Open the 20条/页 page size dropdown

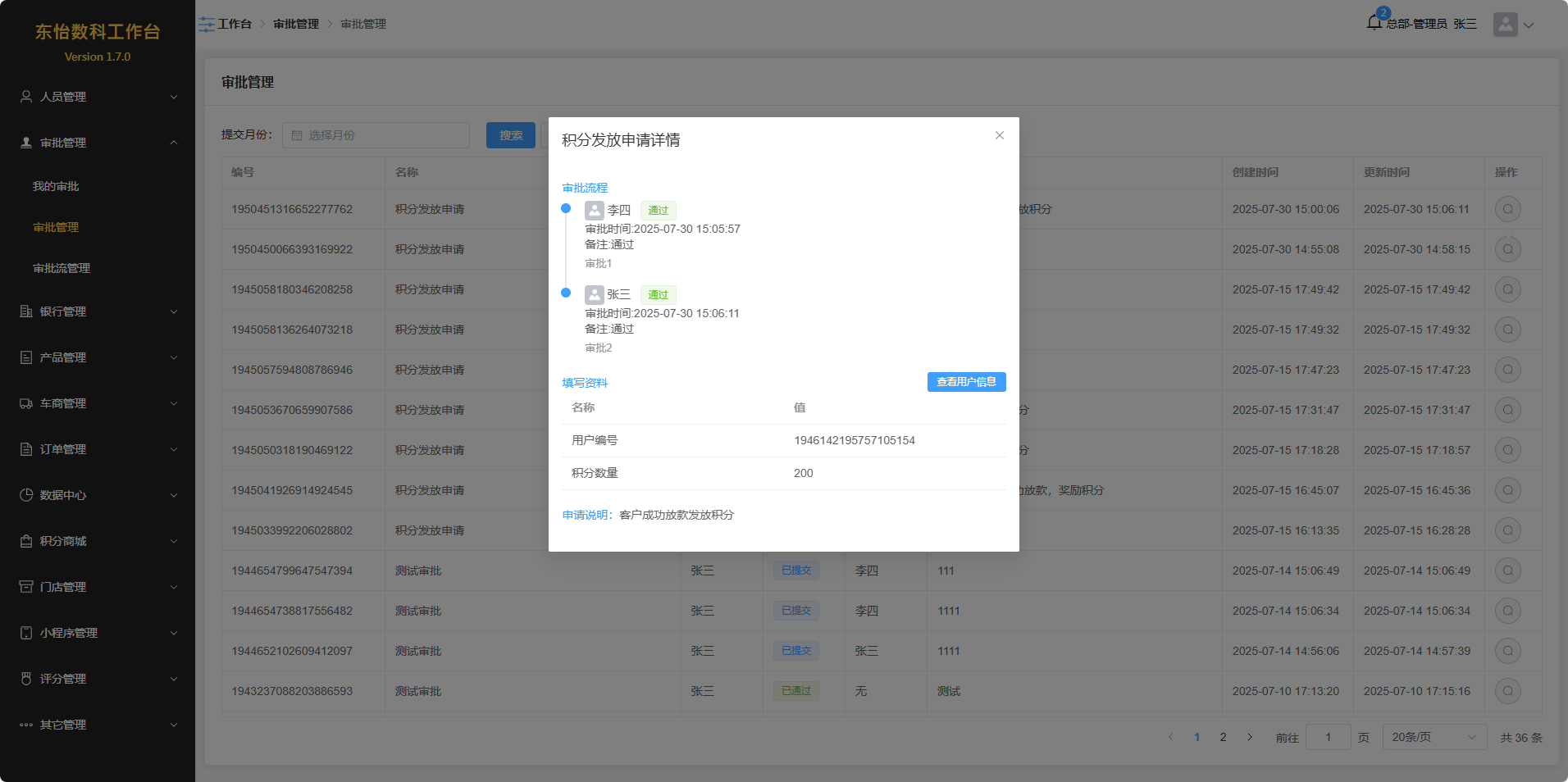[1434, 737]
